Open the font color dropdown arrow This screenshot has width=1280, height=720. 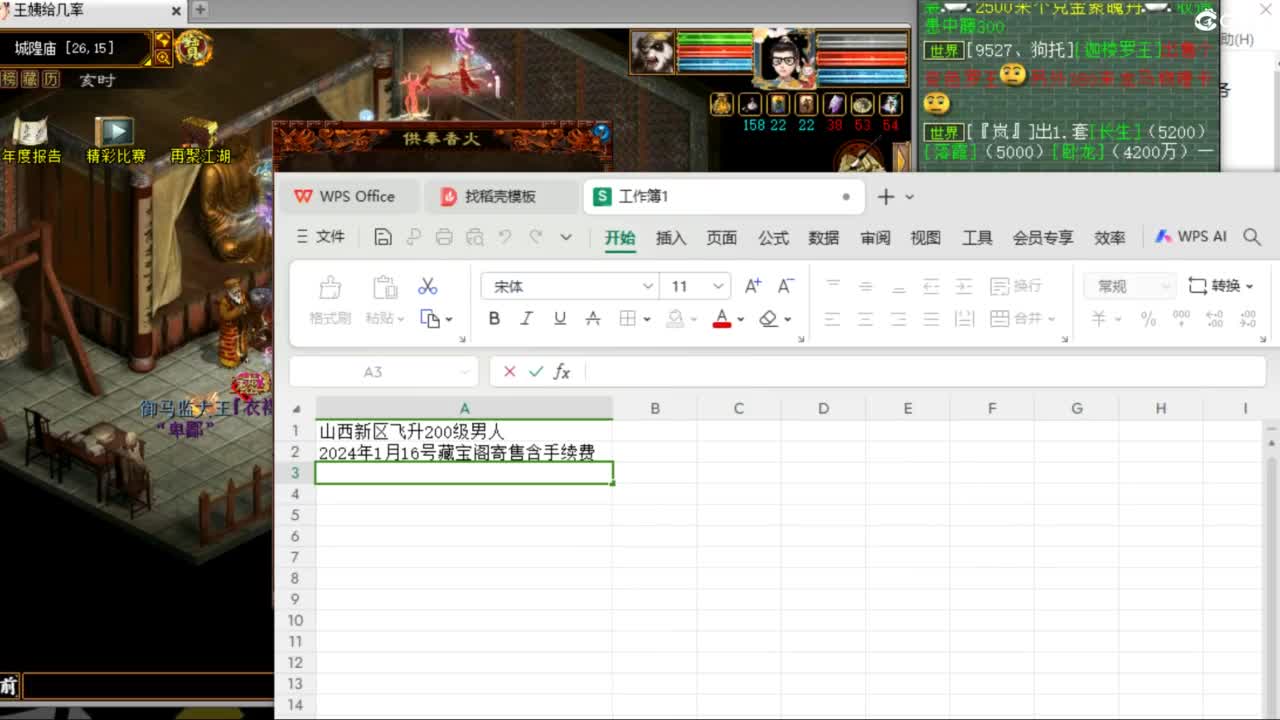[x=741, y=319]
